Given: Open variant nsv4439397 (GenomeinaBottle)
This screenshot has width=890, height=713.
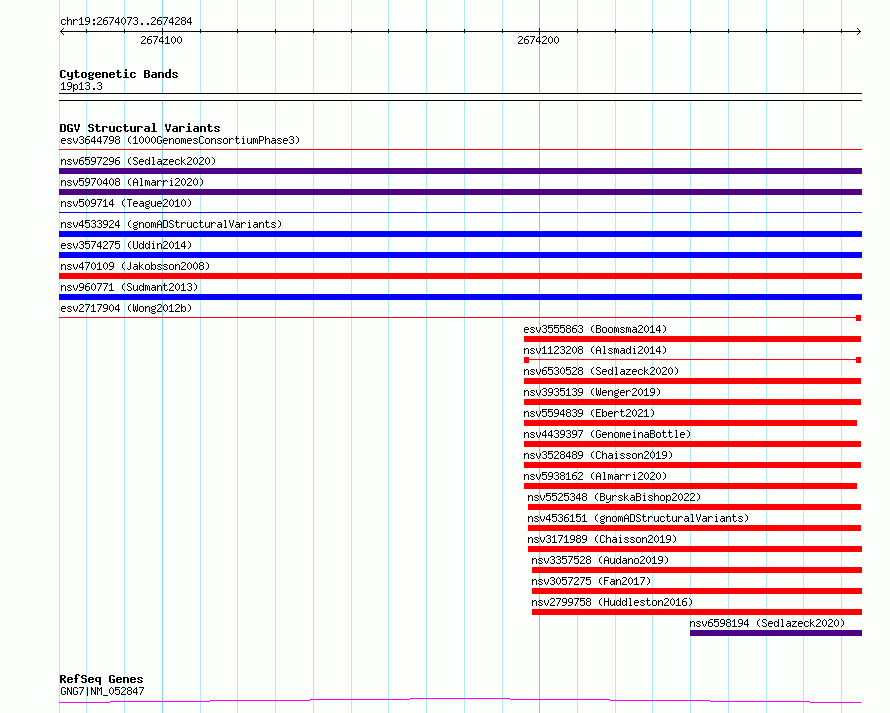Looking at the screenshot, I should tap(607, 434).
